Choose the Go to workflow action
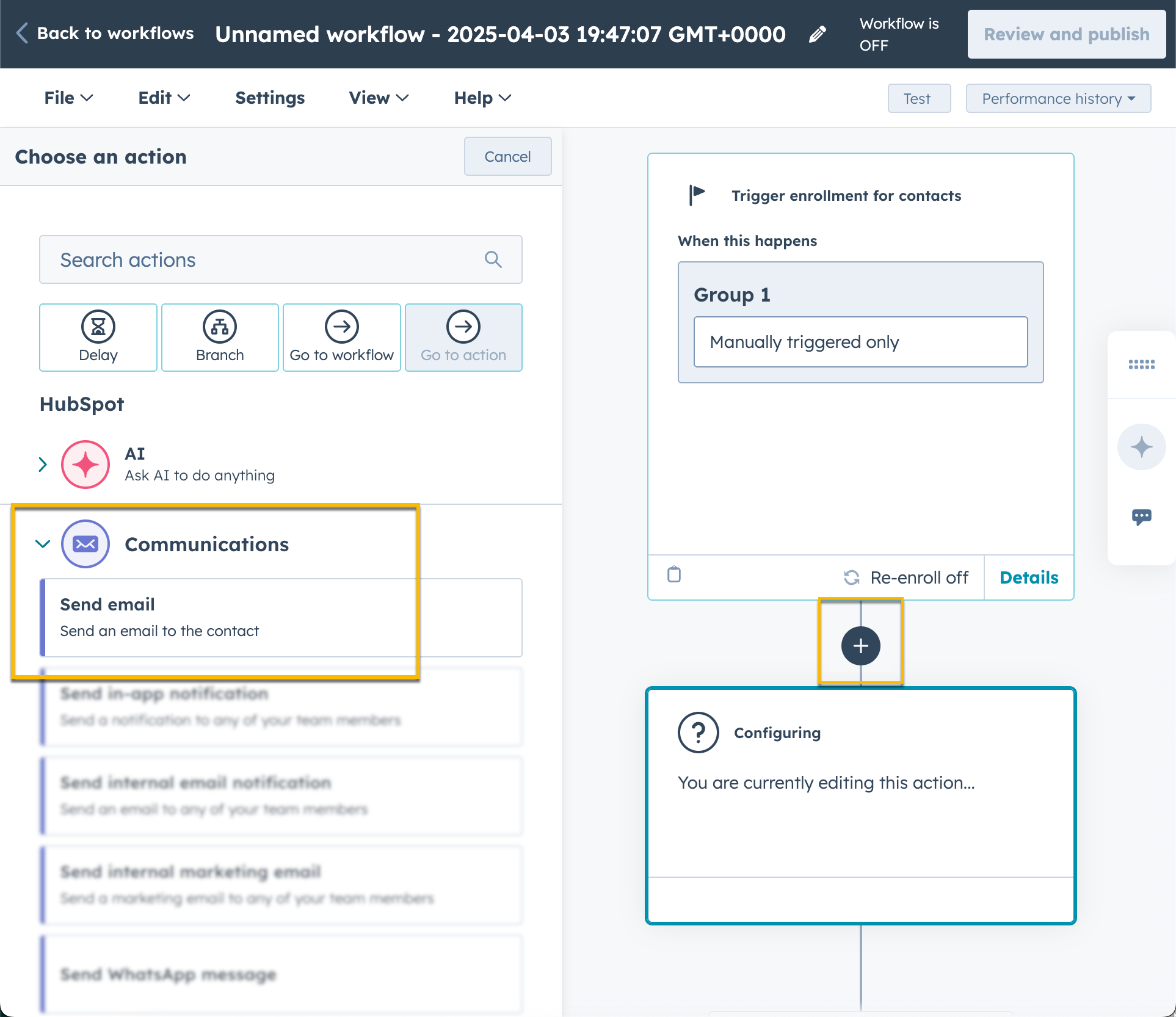This screenshot has height=1017, width=1176. click(x=341, y=337)
